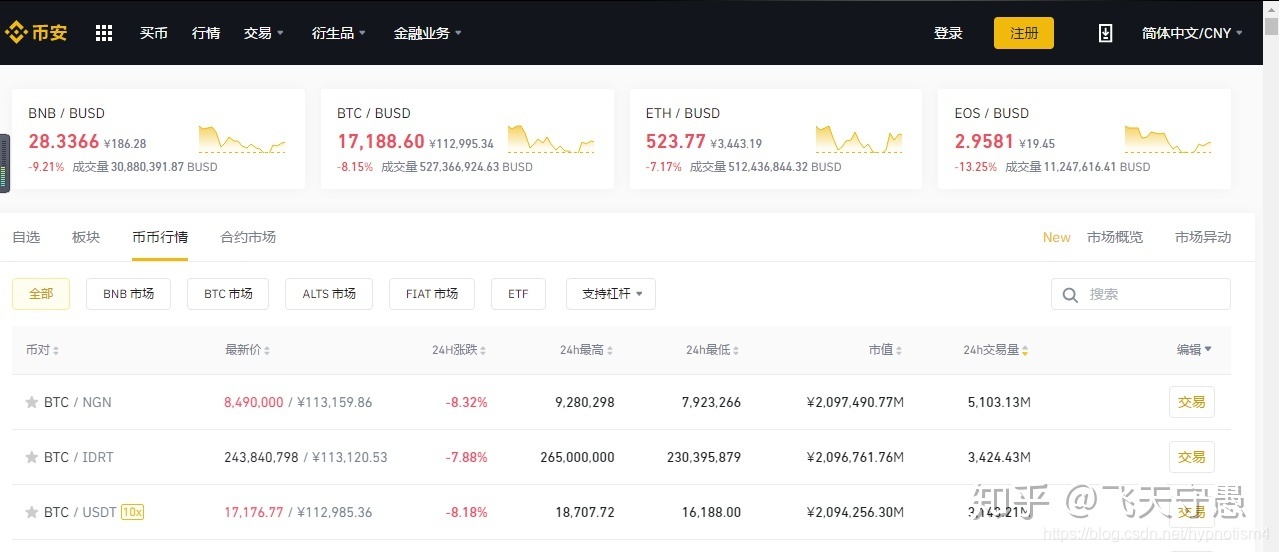This screenshot has width=1279, height=552.
Task: Toggle favorite star for BTC / IDRT
Action: (x=32, y=457)
